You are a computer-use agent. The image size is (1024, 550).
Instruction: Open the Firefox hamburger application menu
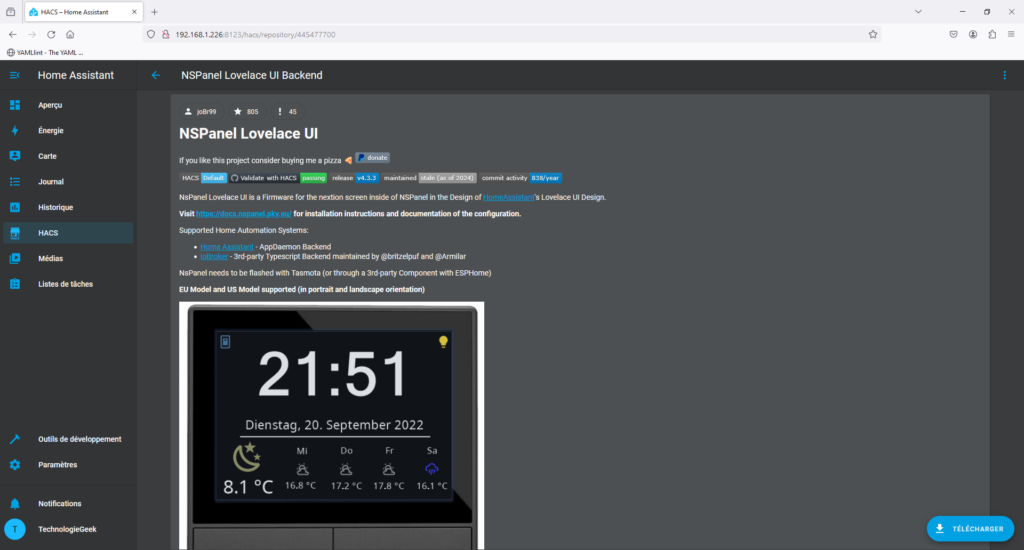point(1011,35)
